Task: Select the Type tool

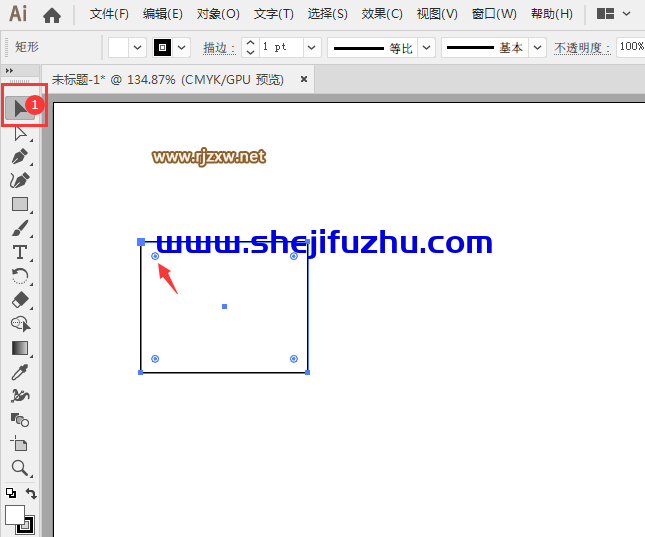Action: tap(19, 252)
